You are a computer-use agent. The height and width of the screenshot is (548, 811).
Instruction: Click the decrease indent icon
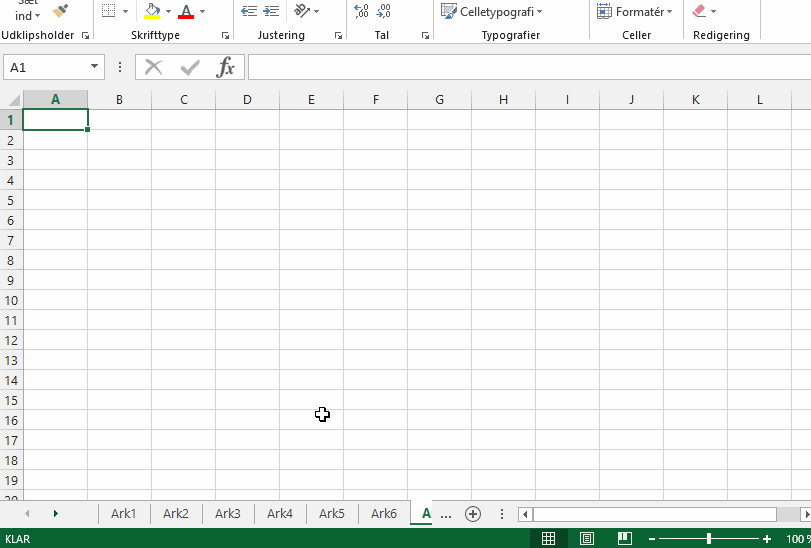[x=249, y=11]
